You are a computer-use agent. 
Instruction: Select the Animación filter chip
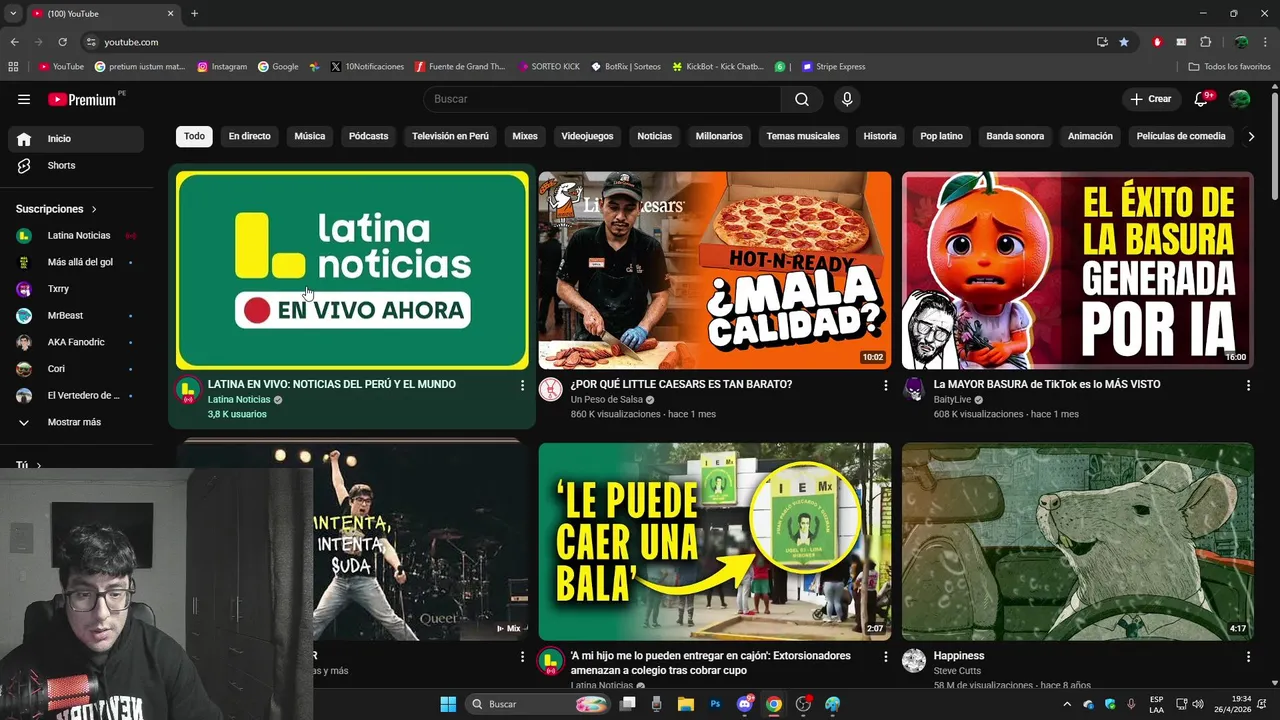pos(1090,136)
